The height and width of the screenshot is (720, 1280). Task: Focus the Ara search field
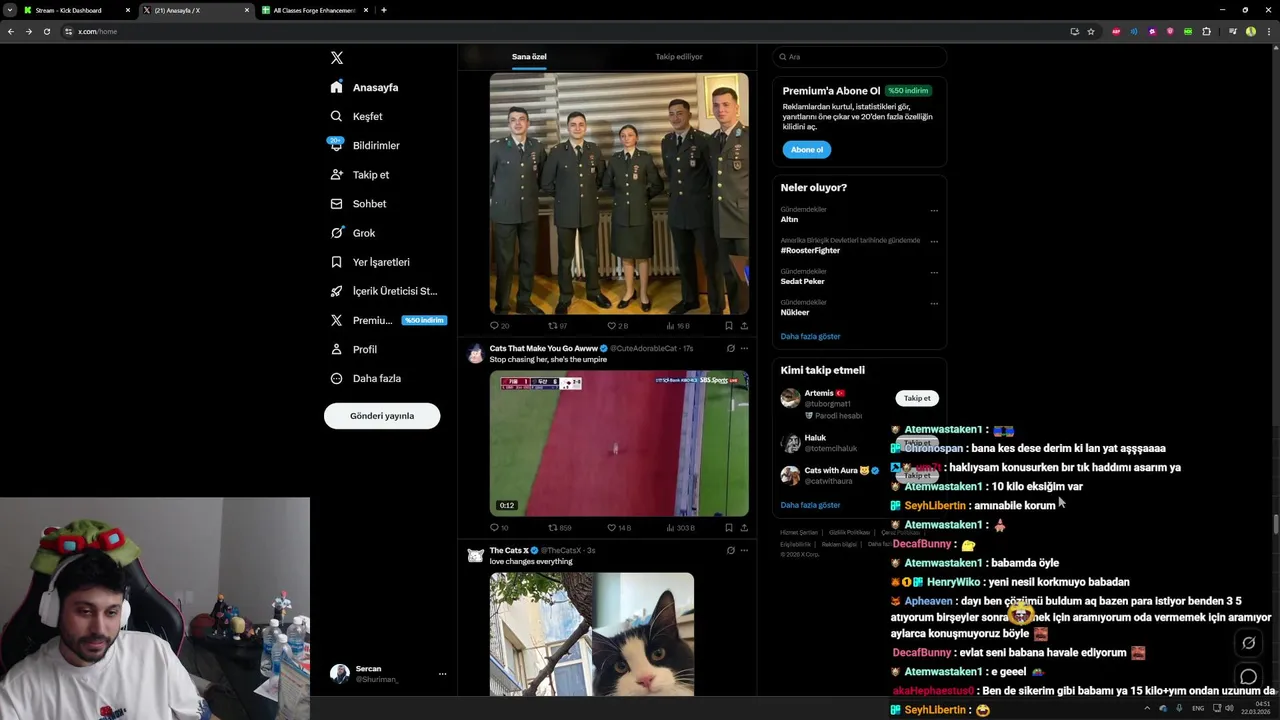tap(860, 57)
